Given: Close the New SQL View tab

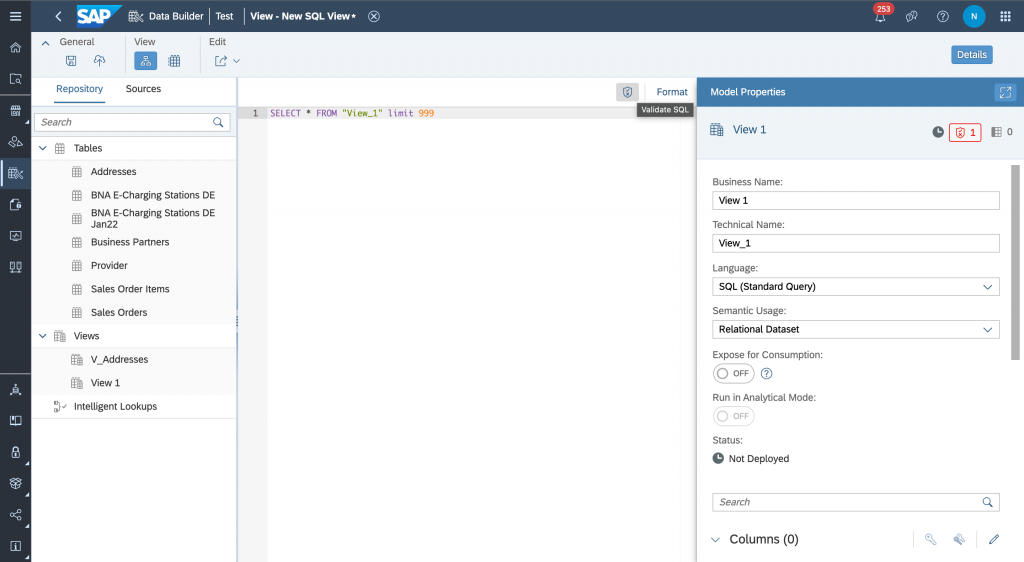Looking at the screenshot, I should coord(374,16).
